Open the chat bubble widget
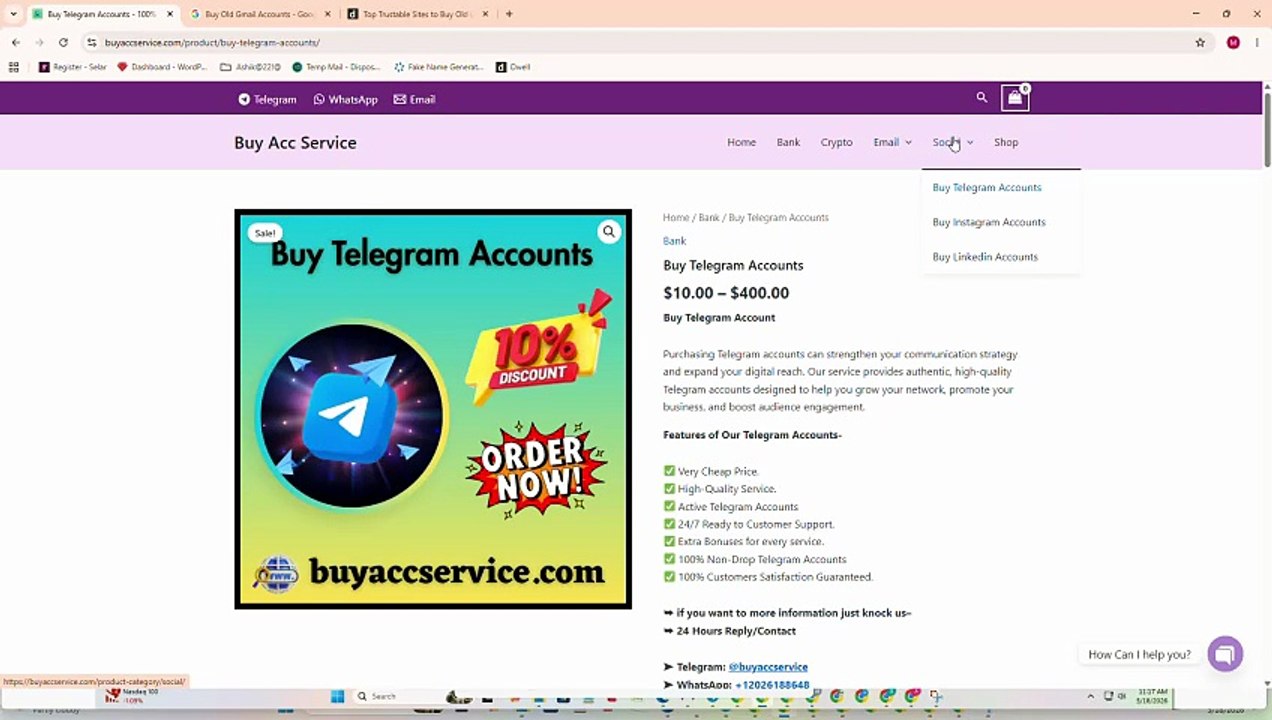Image resolution: width=1272 pixels, height=720 pixels. coord(1225,654)
